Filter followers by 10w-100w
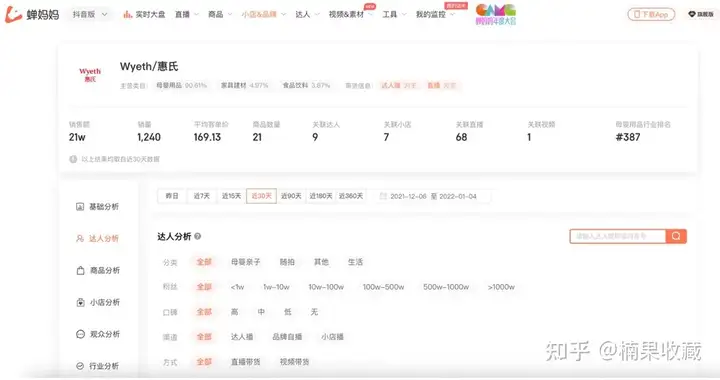 tap(326, 287)
